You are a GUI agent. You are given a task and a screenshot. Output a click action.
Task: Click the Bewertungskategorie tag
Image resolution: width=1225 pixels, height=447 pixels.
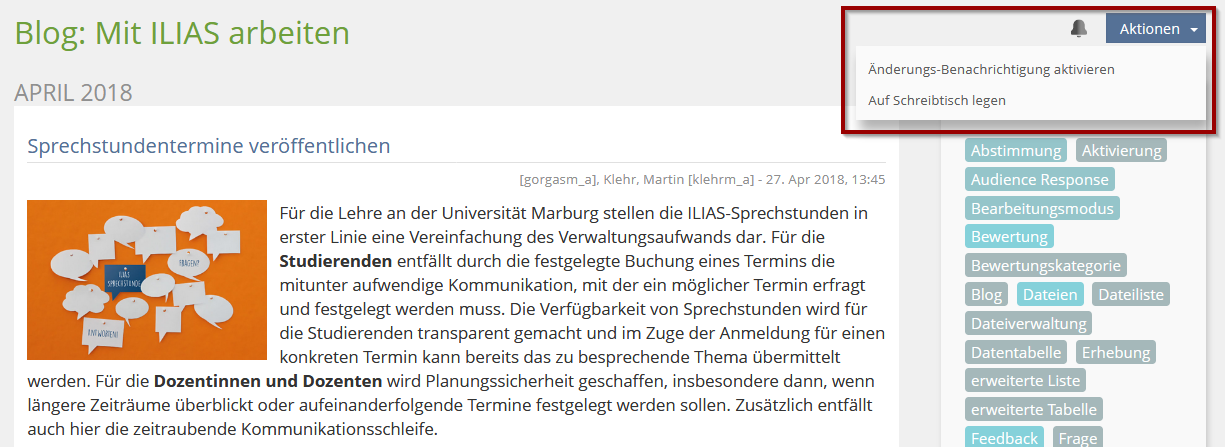click(x=1045, y=266)
